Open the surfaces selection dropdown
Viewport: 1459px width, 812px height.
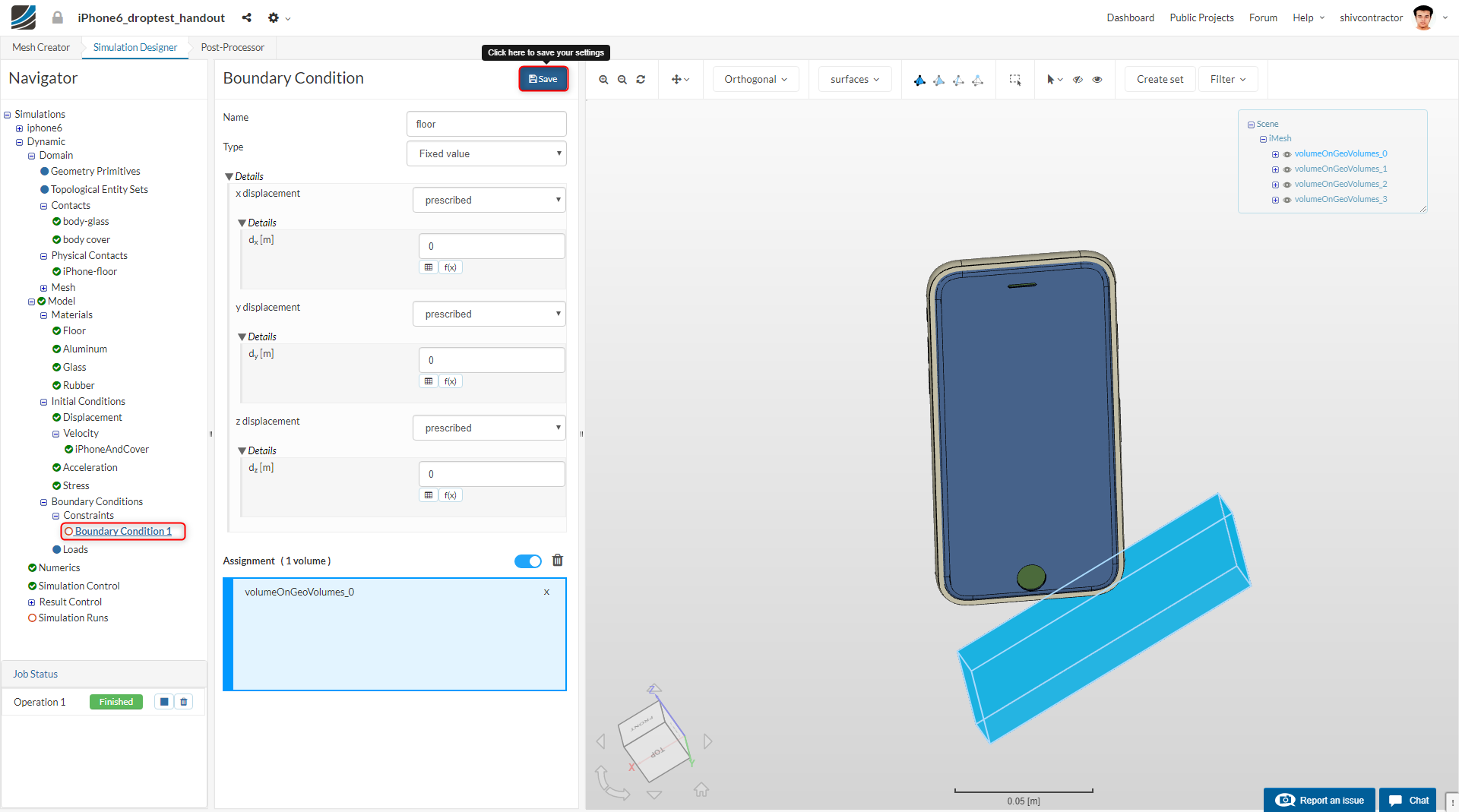click(855, 79)
